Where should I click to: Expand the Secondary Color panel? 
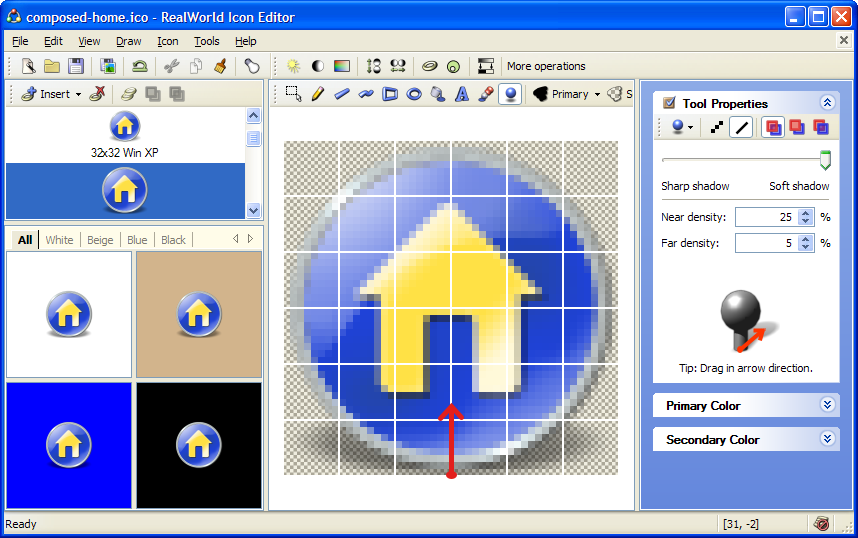point(827,438)
